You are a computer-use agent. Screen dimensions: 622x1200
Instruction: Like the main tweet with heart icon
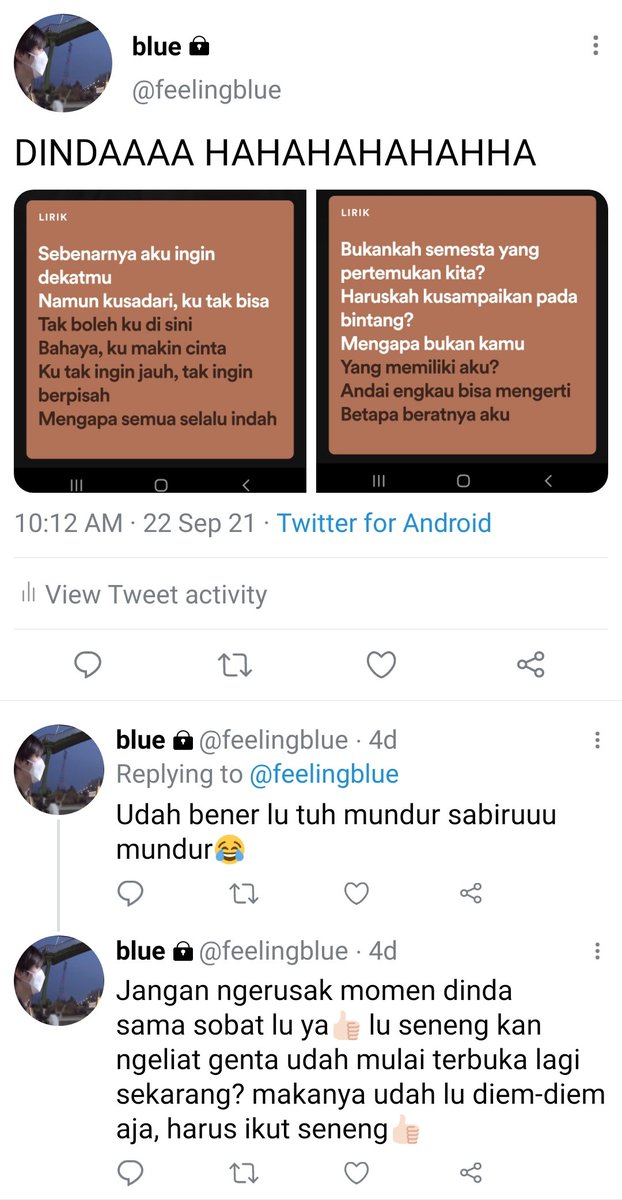[382, 664]
